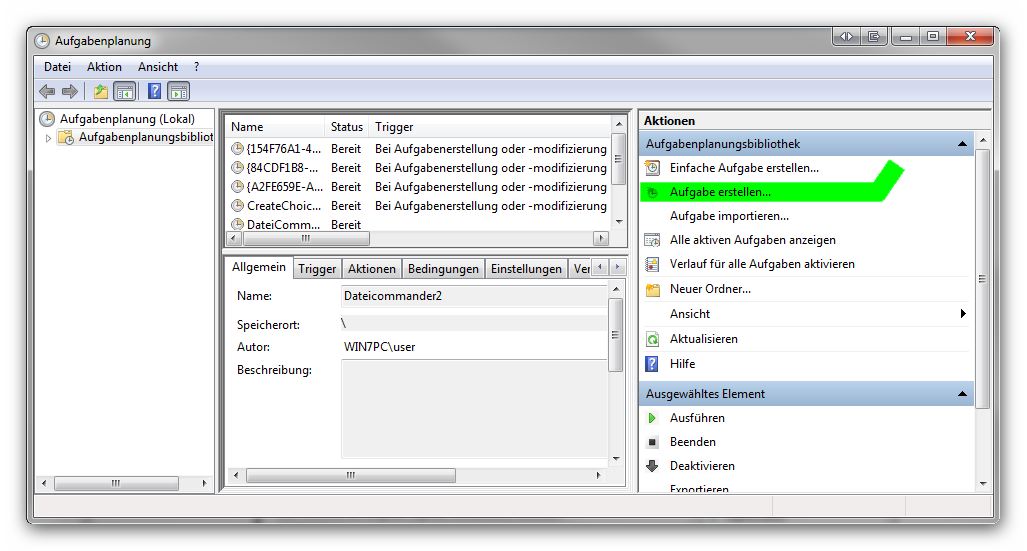
Task: Expand the Aufgabenplanungsbibliothek tree node
Action: point(48,138)
